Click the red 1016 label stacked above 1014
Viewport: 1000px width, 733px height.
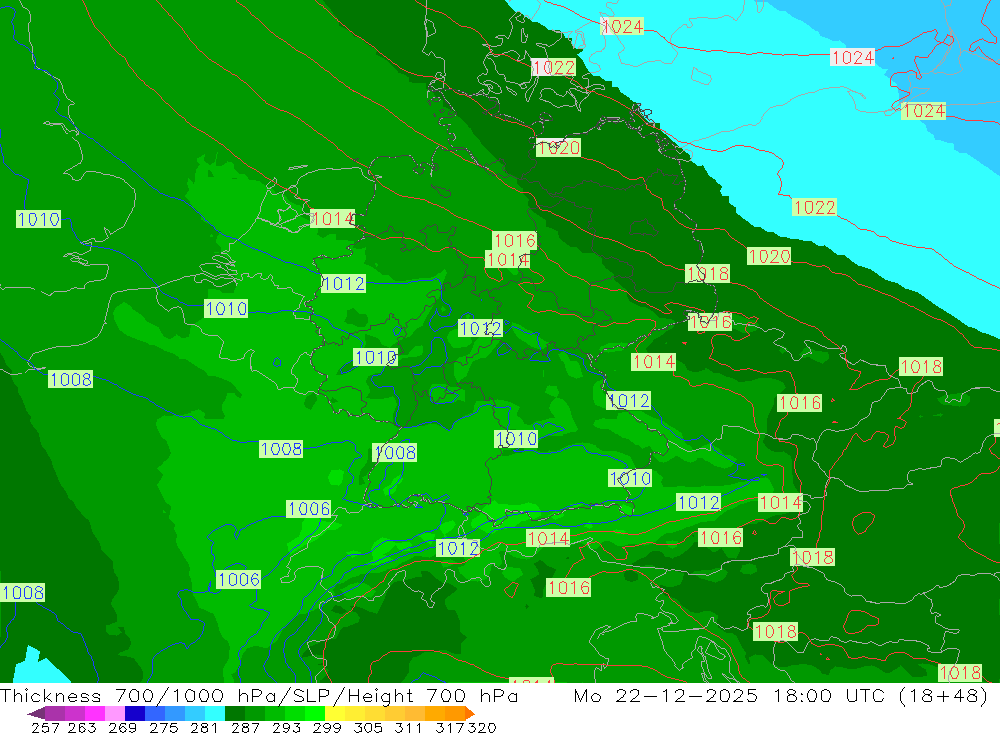515,241
